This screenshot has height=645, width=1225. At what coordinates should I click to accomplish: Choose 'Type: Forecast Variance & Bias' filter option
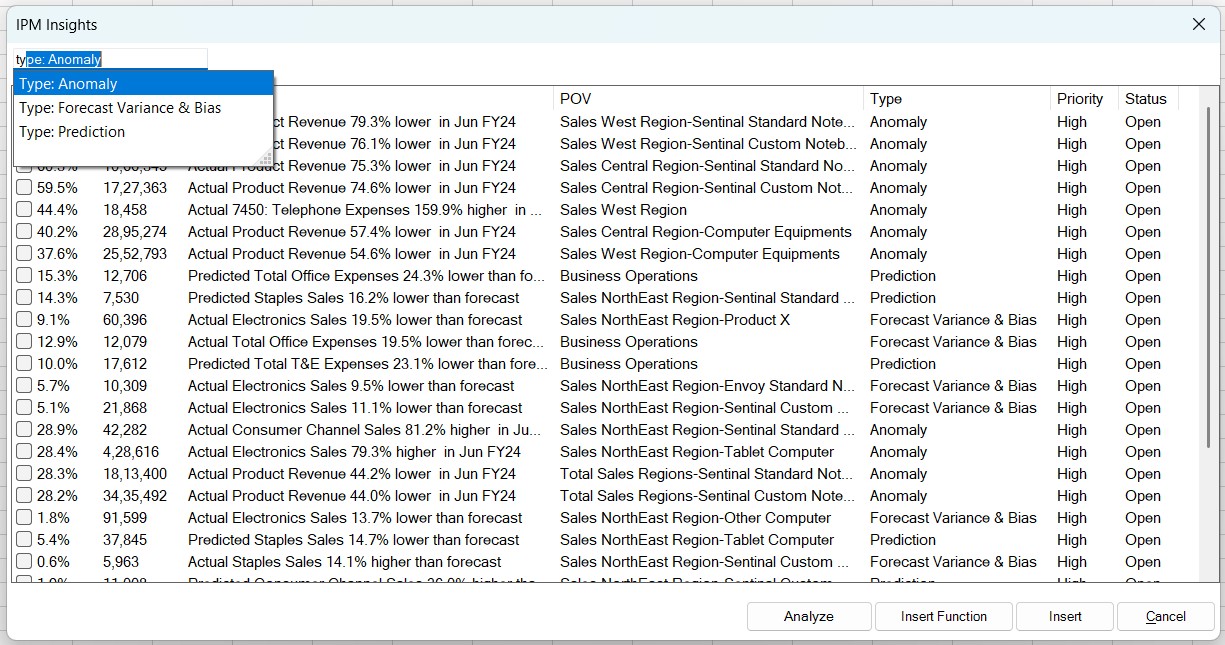point(143,108)
